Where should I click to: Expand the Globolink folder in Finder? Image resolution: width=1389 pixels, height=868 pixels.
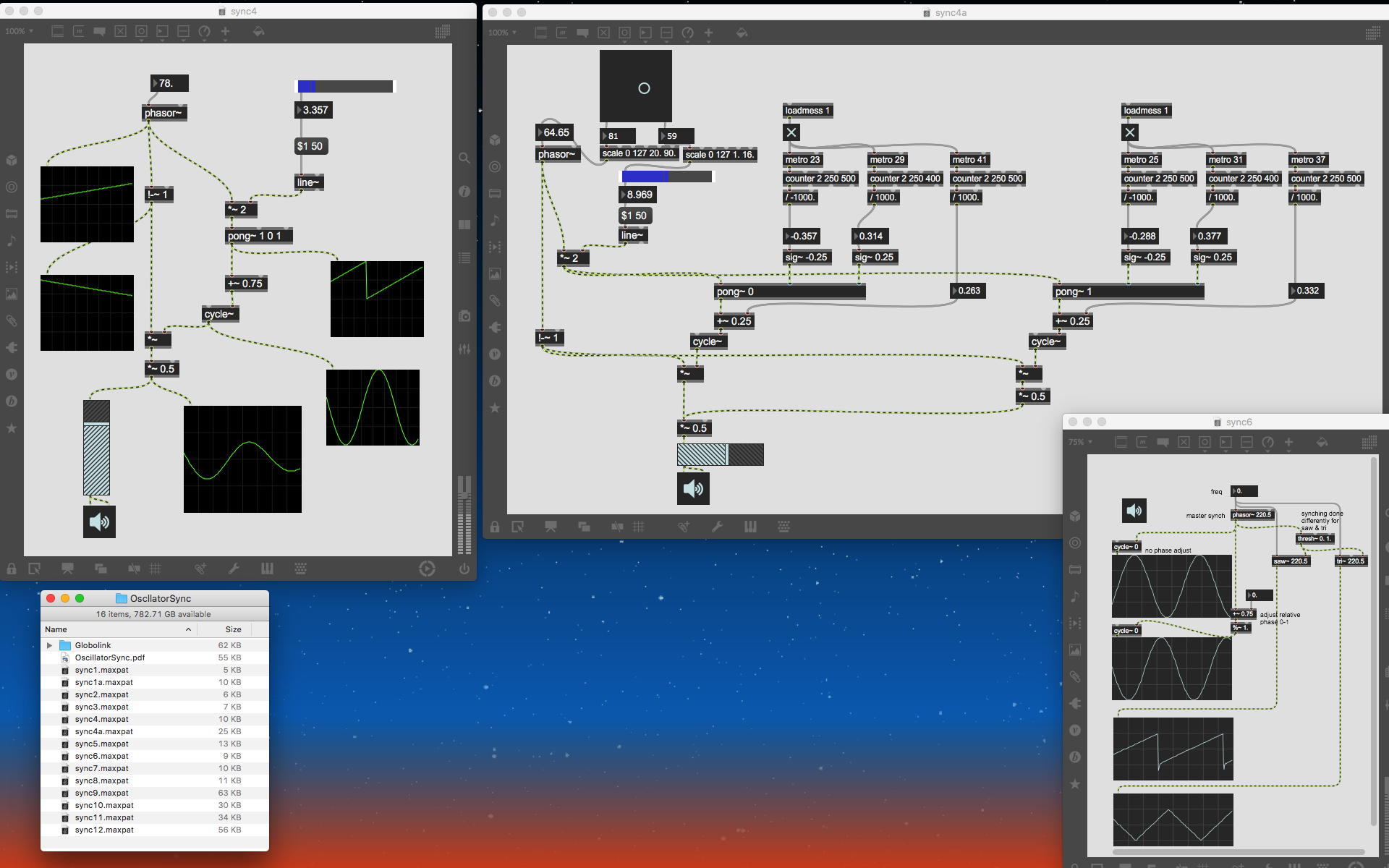point(49,645)
